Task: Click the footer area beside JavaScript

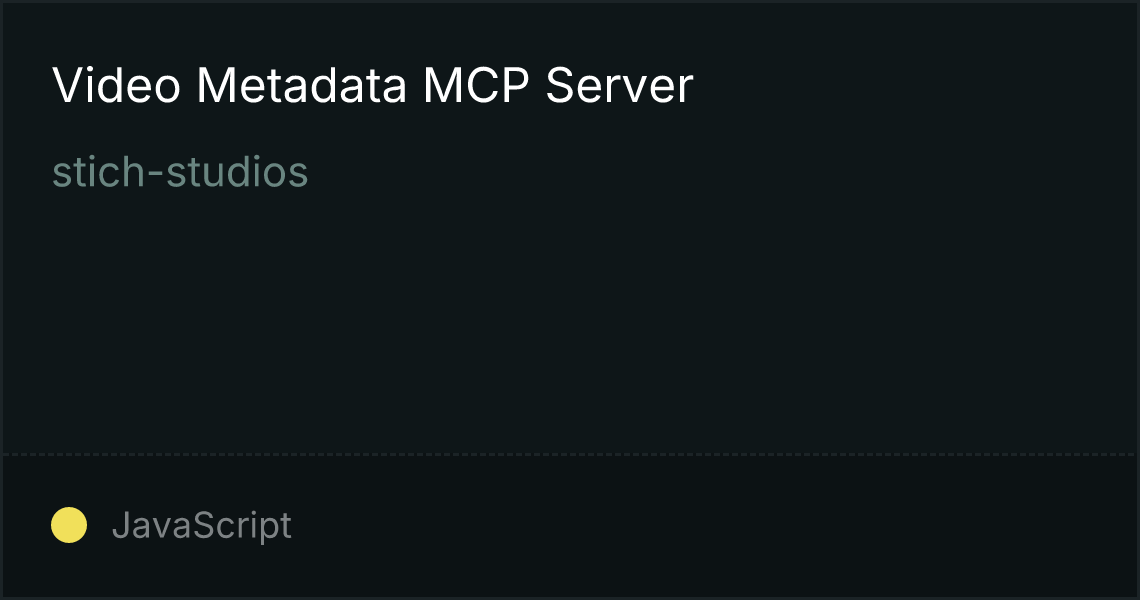Action: [712, 525]
